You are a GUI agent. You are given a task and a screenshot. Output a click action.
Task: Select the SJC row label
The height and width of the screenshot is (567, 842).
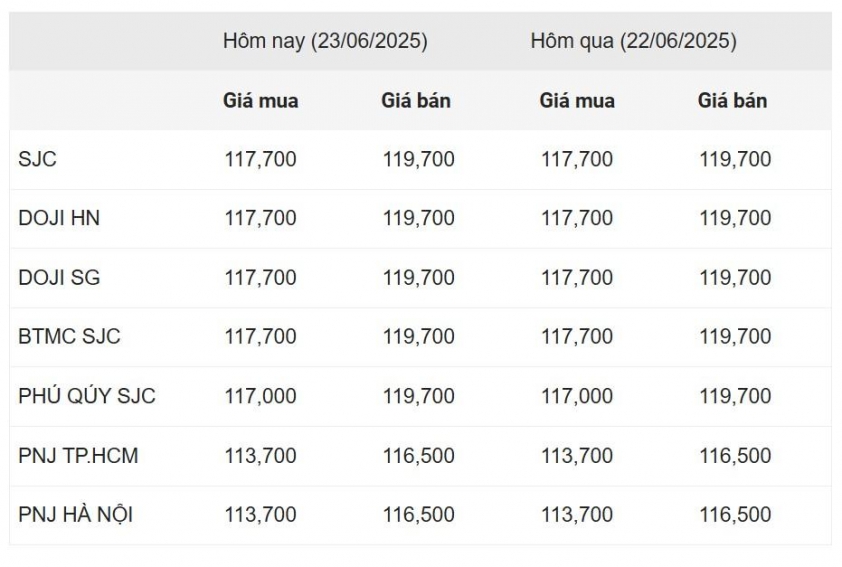[x=37, y=159]
